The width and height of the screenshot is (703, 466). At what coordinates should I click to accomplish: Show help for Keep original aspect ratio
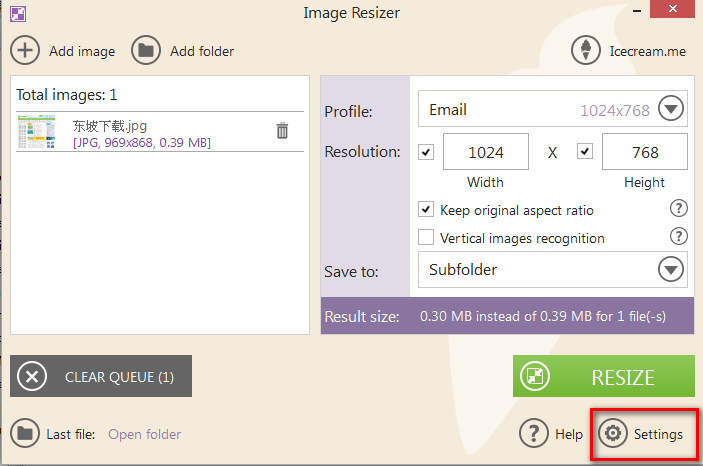(x=678, y=209)
